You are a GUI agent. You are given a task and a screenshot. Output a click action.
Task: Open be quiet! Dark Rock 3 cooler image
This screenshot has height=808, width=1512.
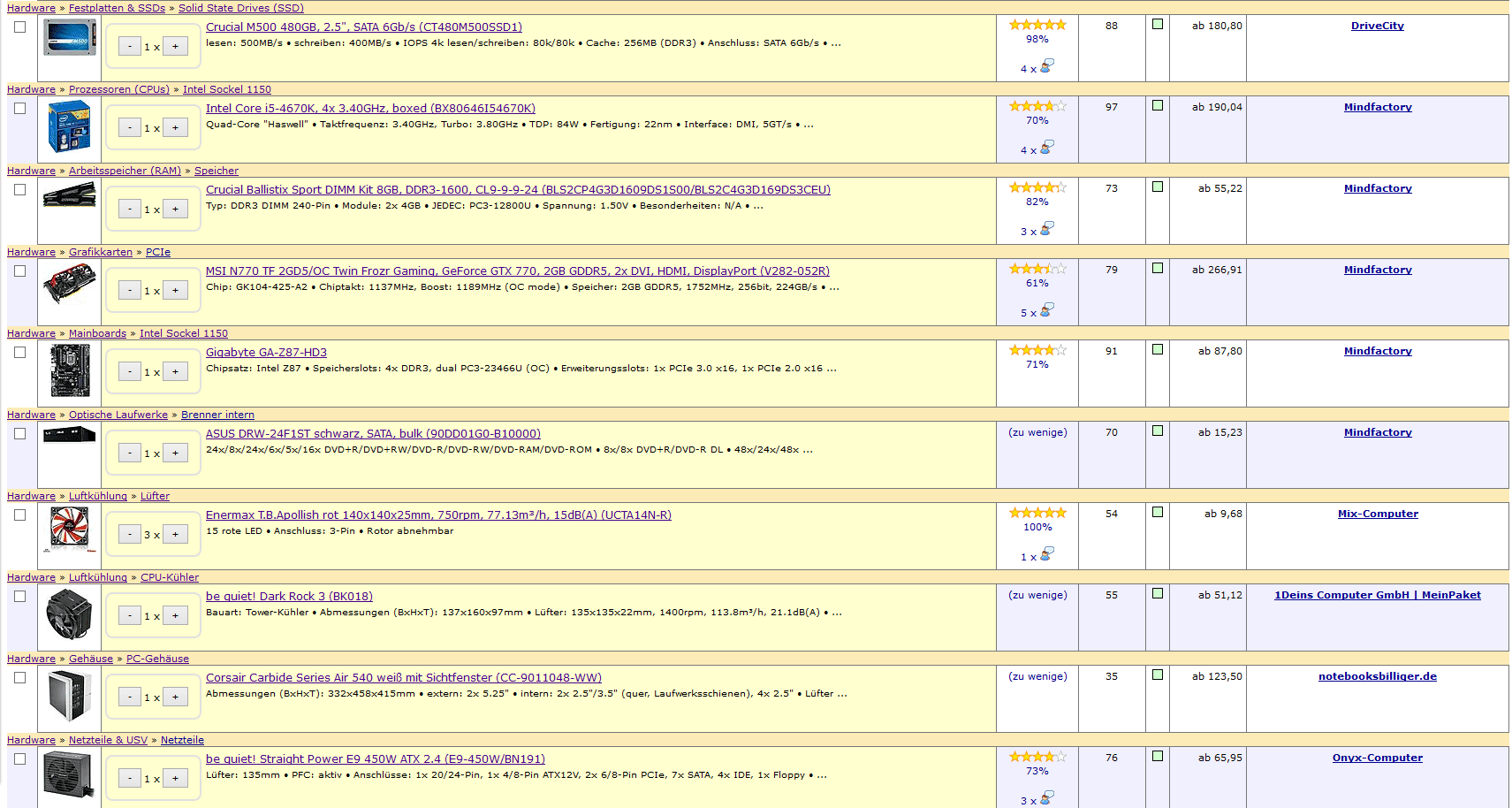tap(70, 615)
